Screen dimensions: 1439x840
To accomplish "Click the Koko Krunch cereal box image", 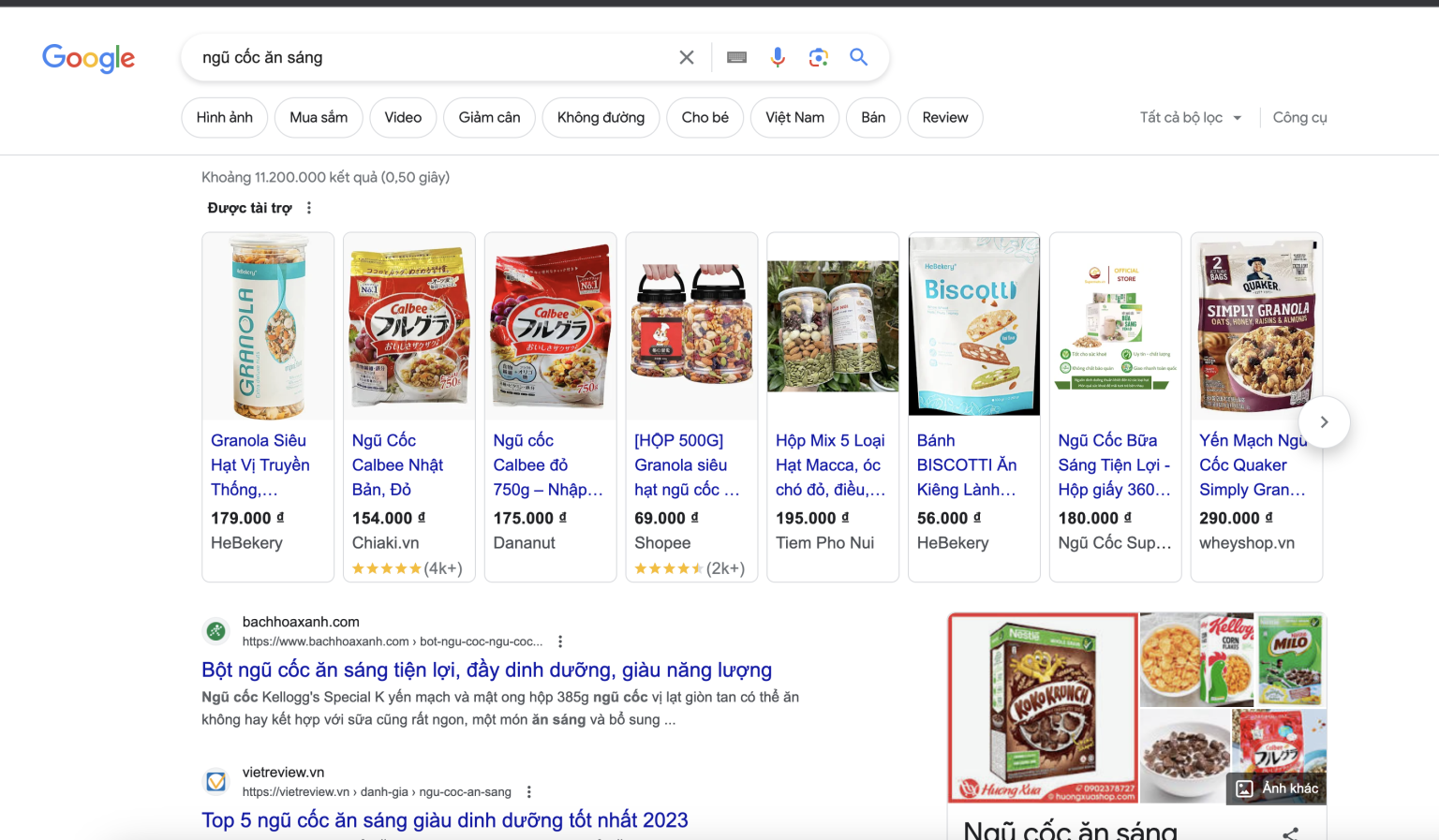I will pyautogui.click(x=1043, y=707).
